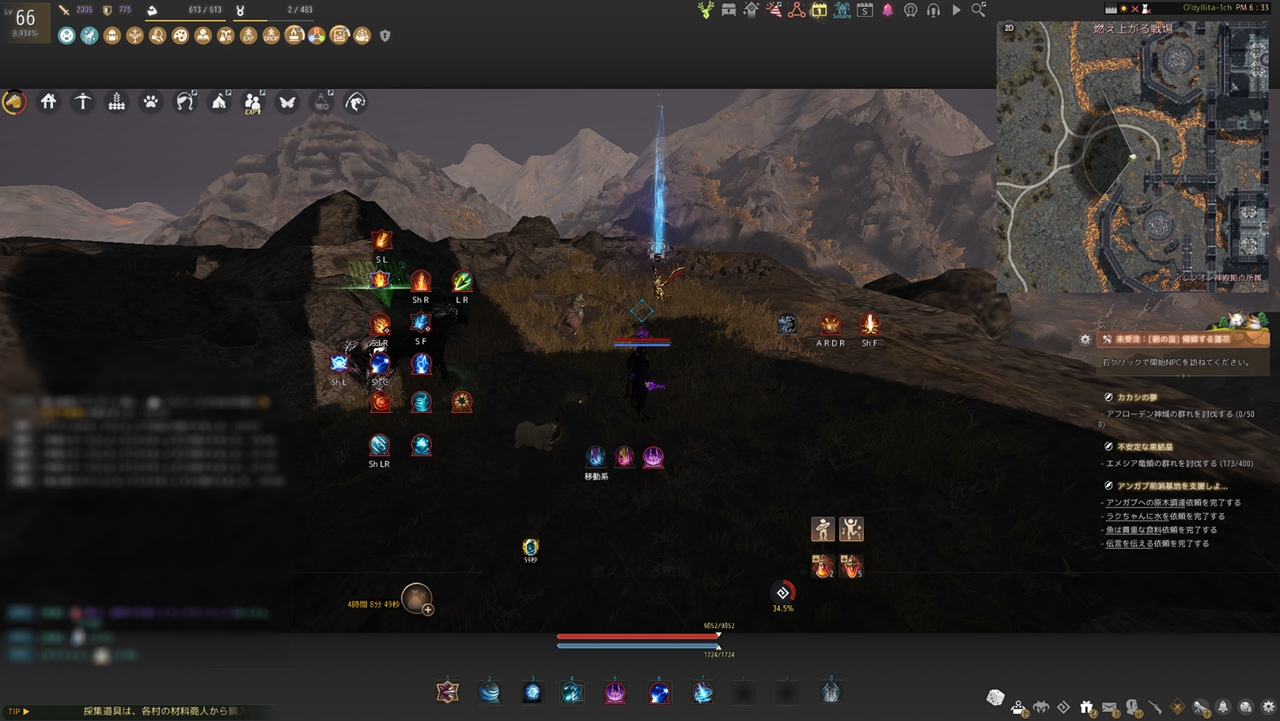
Task: Click the level 66 character display
Action: 24,21
